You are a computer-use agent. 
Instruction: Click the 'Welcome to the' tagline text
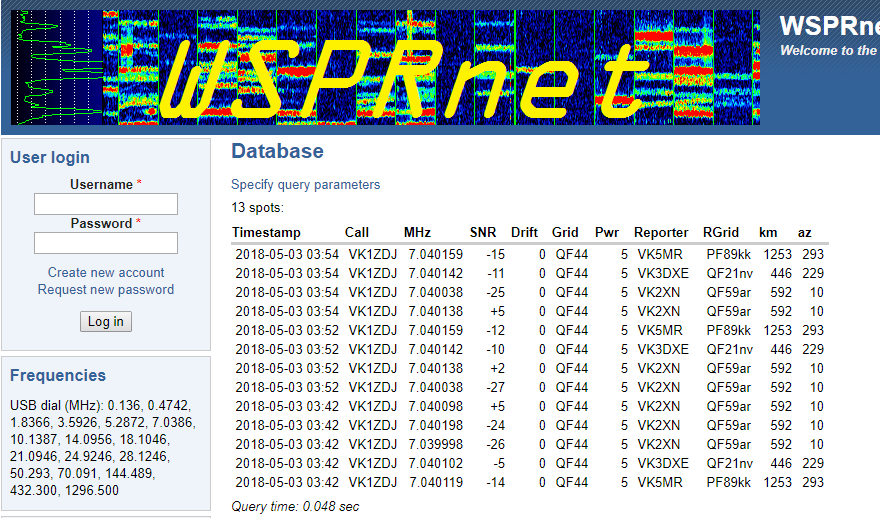coord(829,51)
